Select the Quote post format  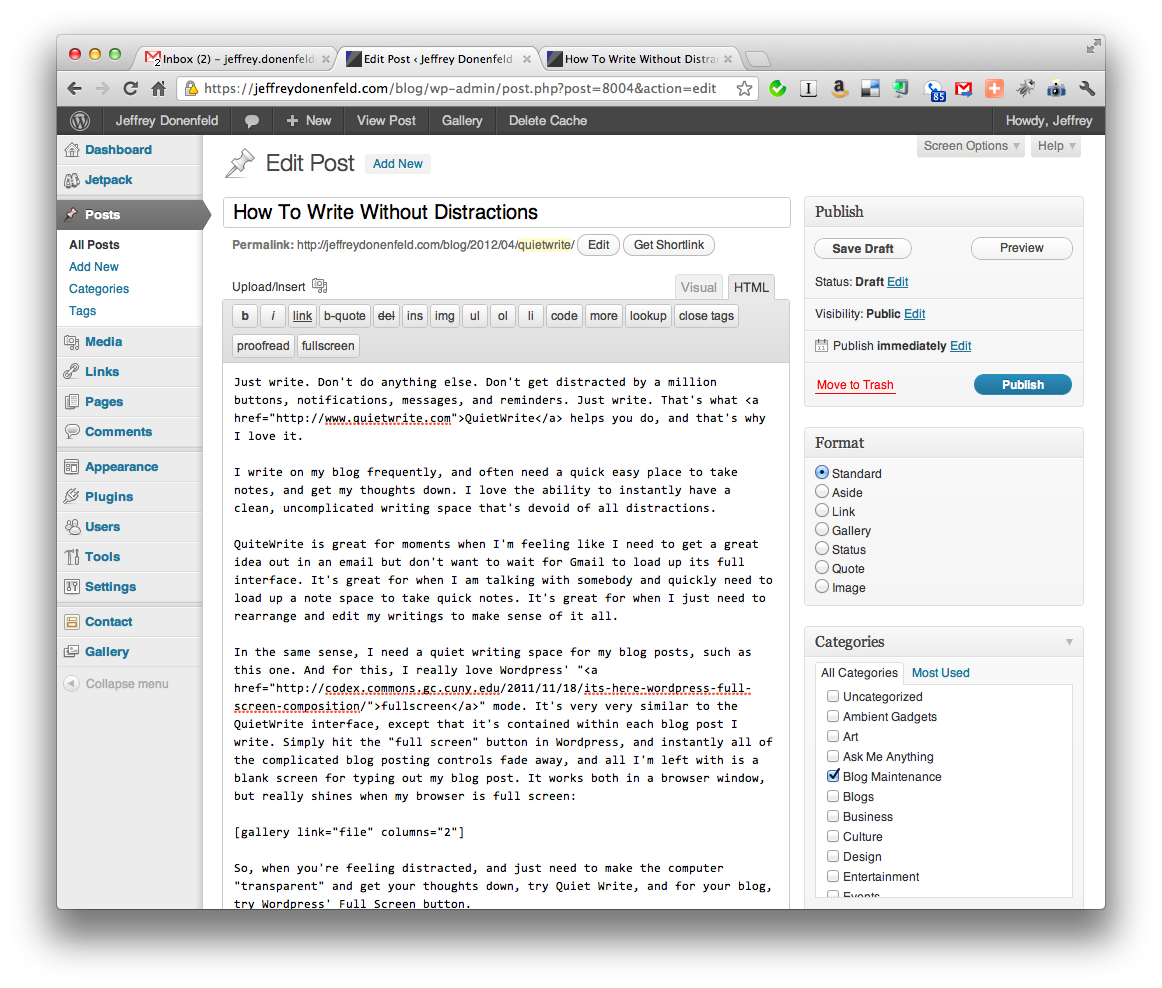[x=822, y=568]
